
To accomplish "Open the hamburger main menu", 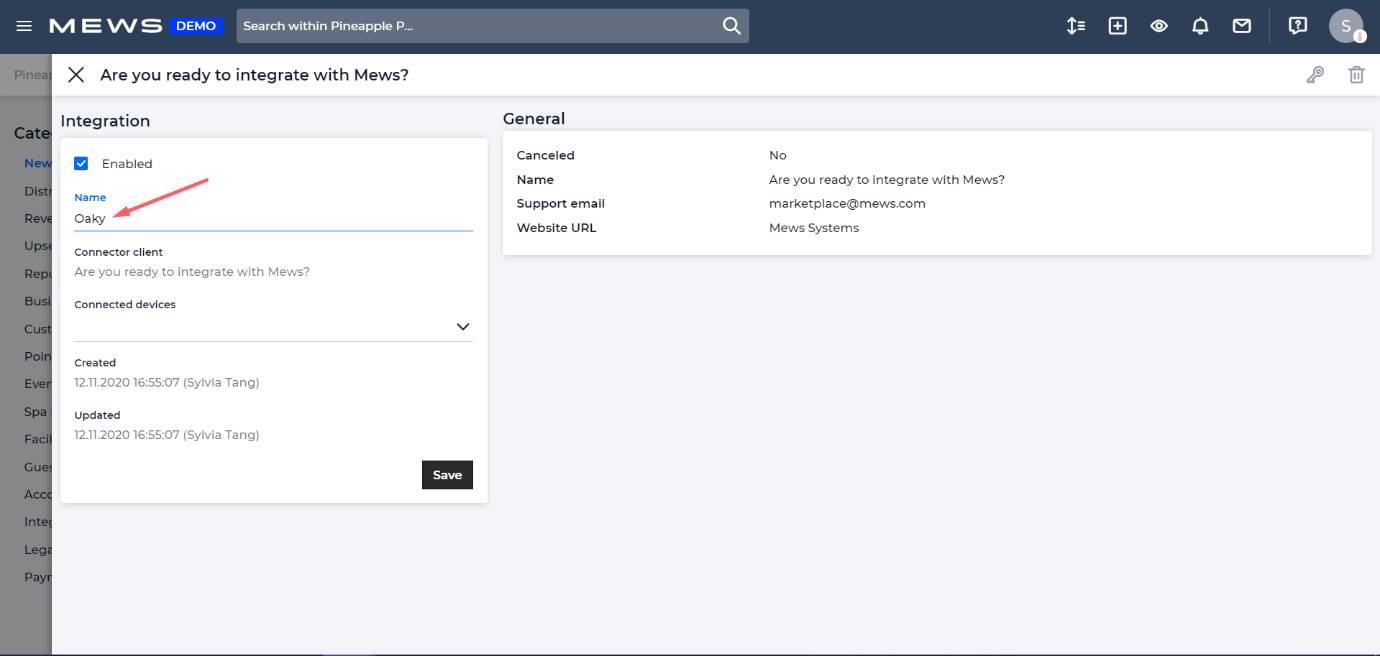I will click(x=24, y=26).
